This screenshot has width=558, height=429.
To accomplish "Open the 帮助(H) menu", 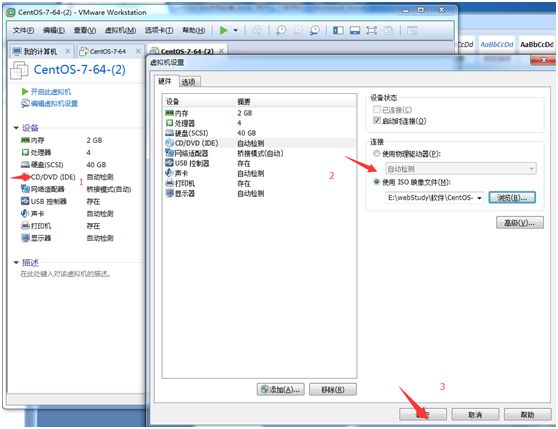I will coord(194,31).
